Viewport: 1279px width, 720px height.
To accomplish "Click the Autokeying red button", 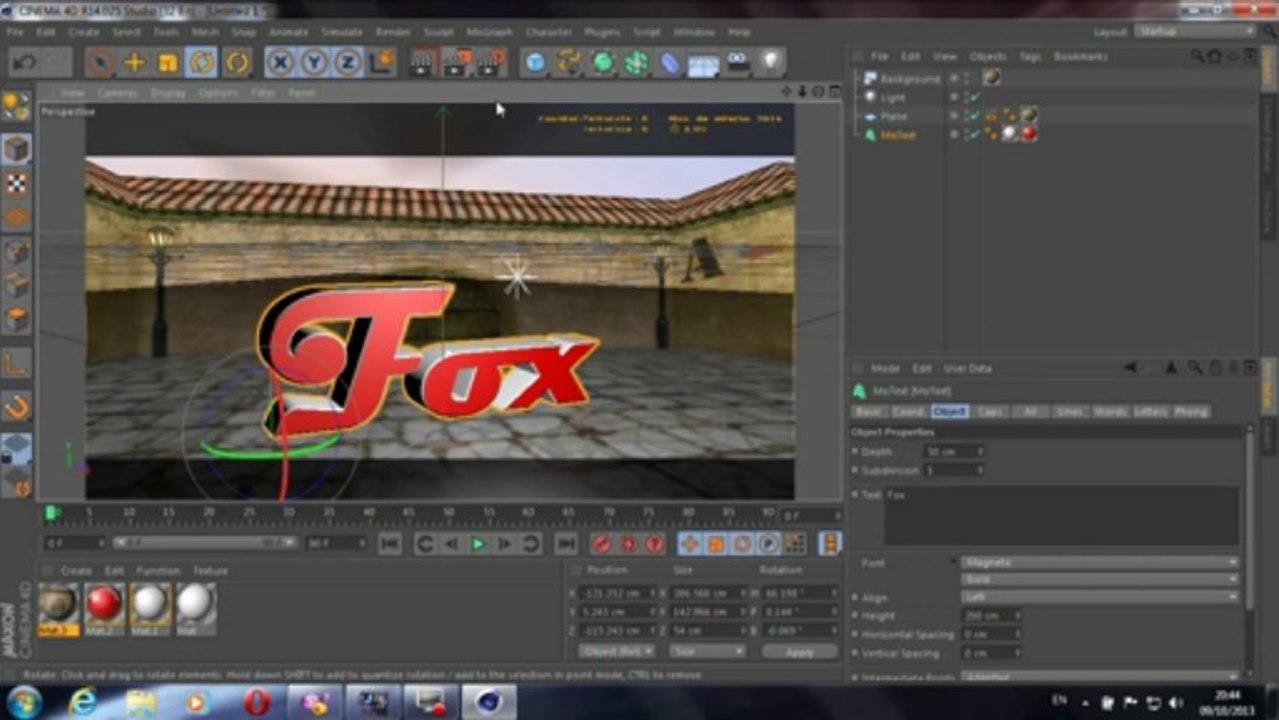I will click(x=628, y=544).
